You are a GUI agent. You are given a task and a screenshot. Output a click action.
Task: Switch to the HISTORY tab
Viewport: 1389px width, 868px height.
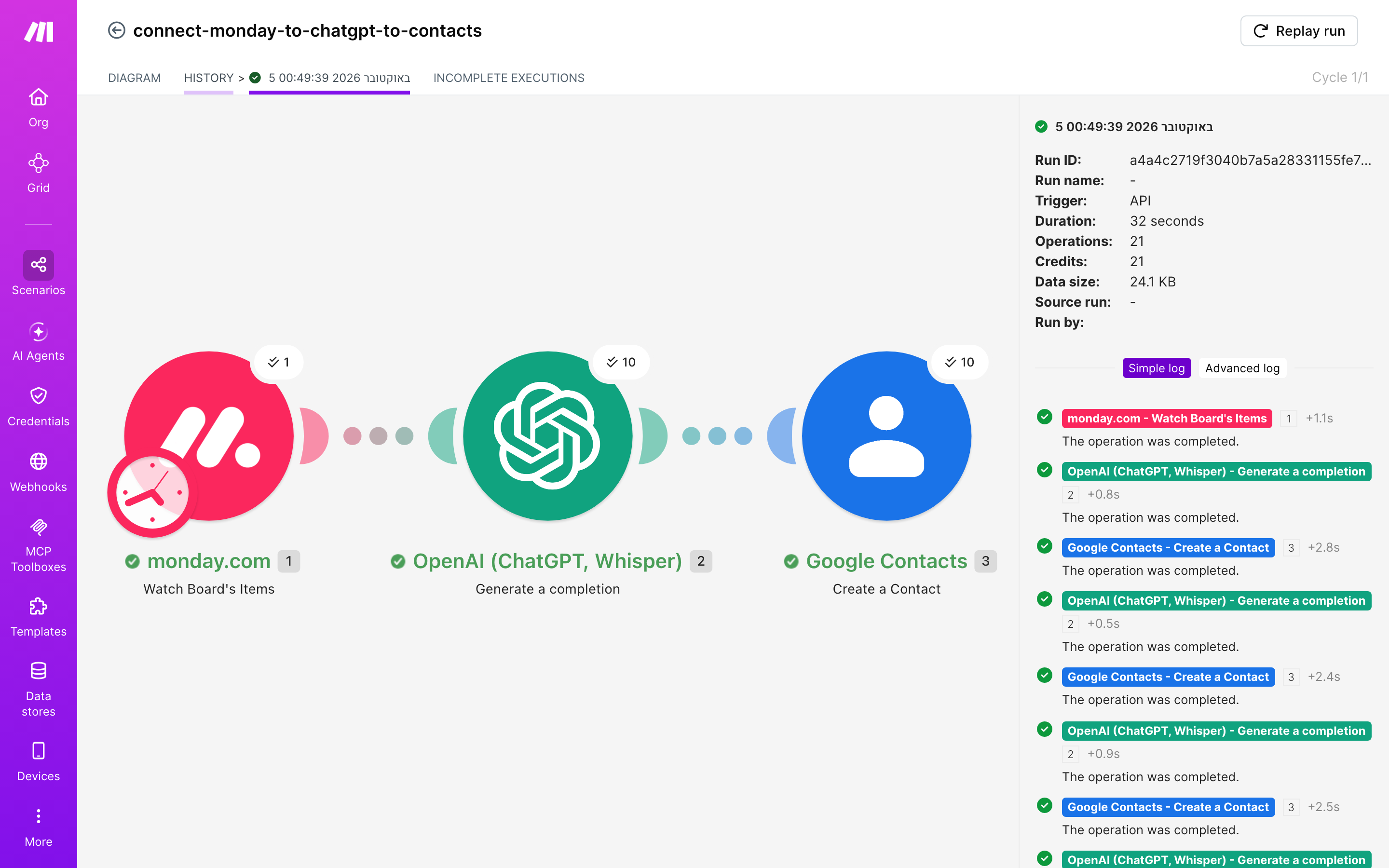point(208,78)
